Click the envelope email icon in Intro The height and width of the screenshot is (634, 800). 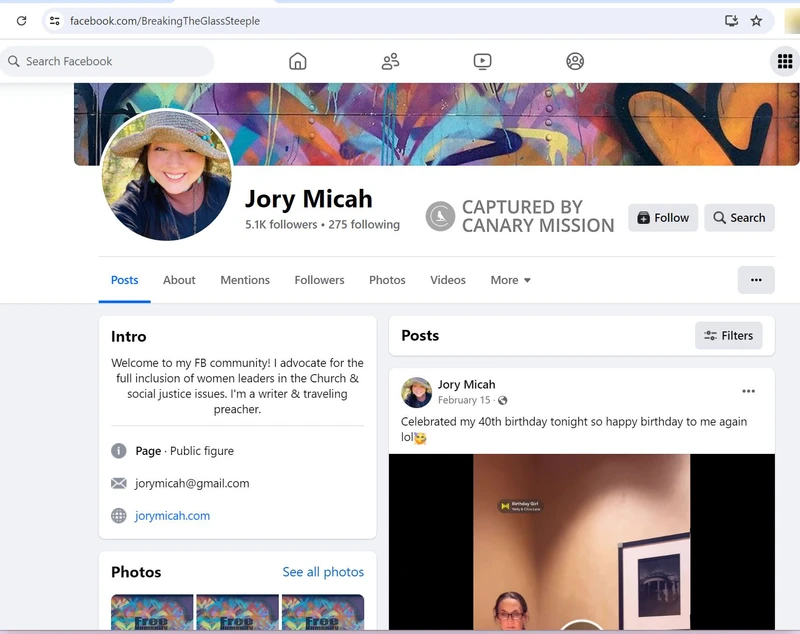pos(118,483)
